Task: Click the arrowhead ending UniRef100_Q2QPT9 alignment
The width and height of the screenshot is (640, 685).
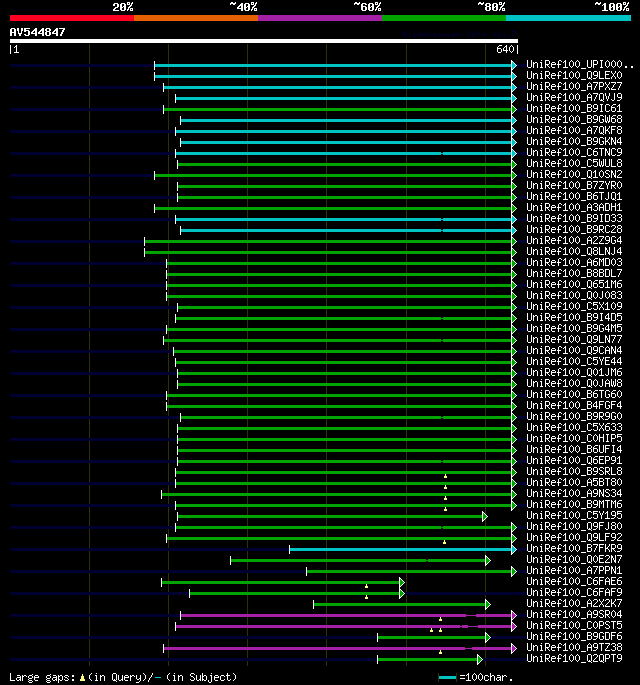Action: [480, 660]
